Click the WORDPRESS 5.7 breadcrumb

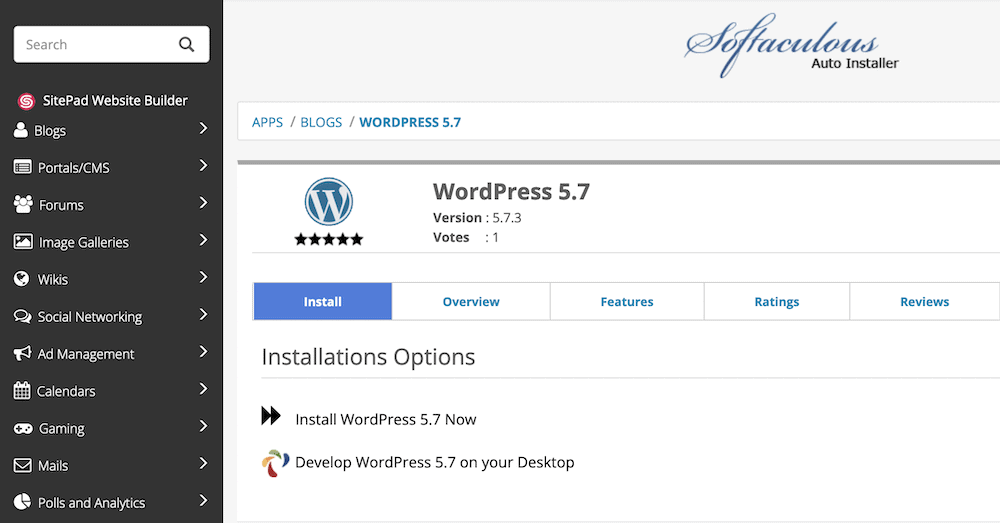pyautogui.click(x=410, y=122)
